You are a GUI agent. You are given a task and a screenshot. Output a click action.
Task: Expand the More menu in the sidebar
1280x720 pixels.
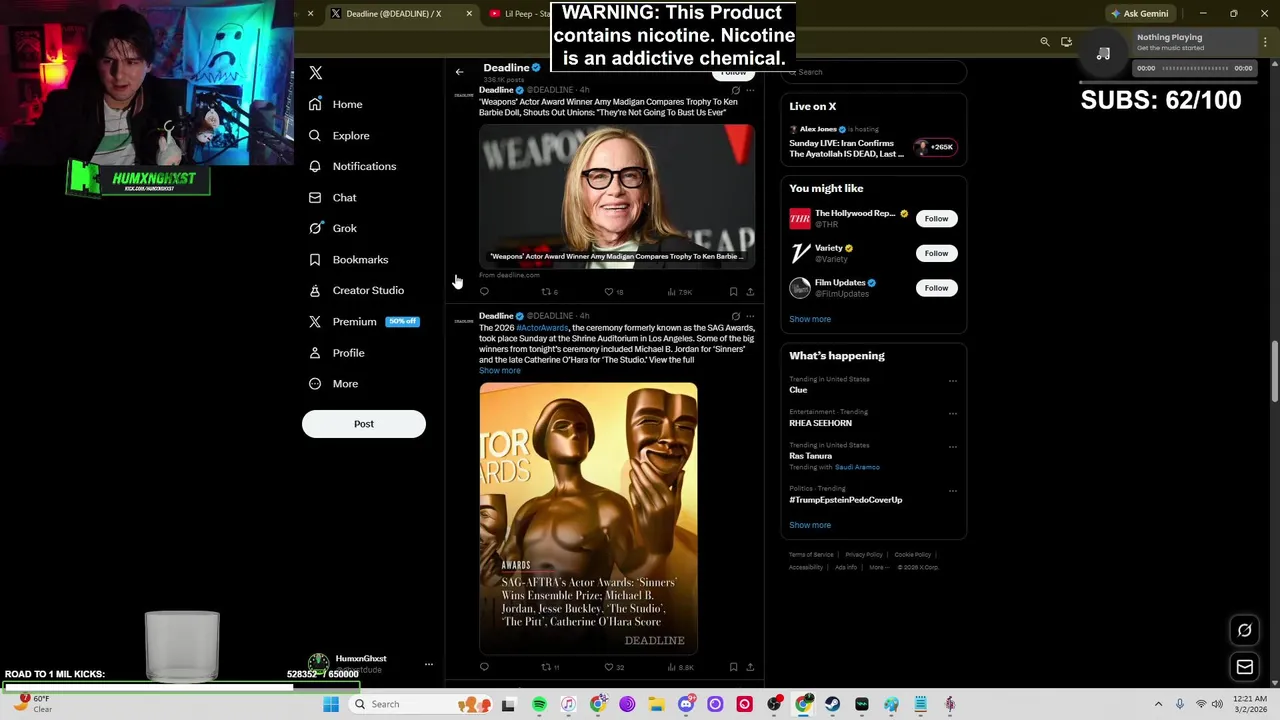click(334, 383)
